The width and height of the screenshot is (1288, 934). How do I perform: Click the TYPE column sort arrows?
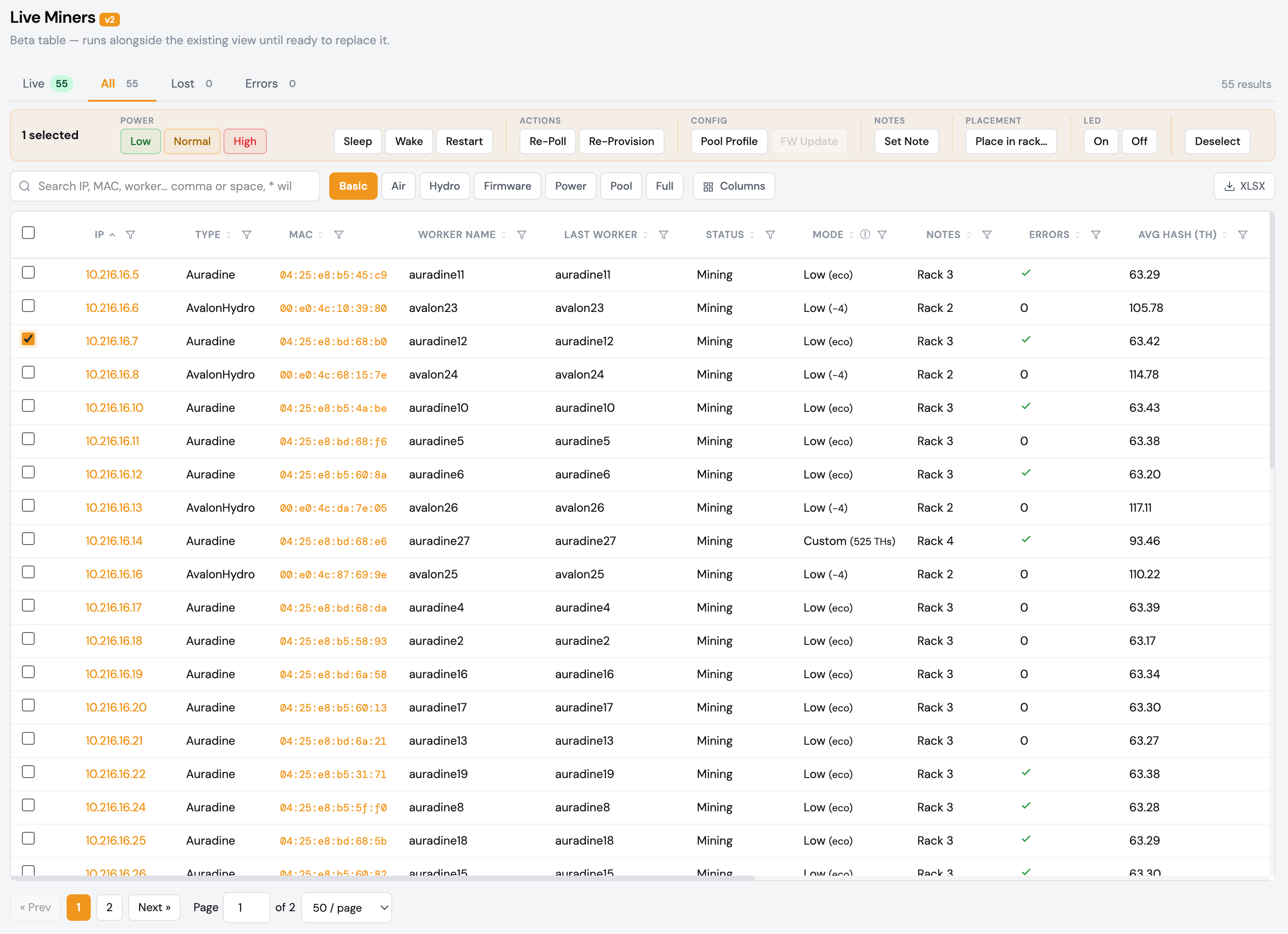click(229, 234)
